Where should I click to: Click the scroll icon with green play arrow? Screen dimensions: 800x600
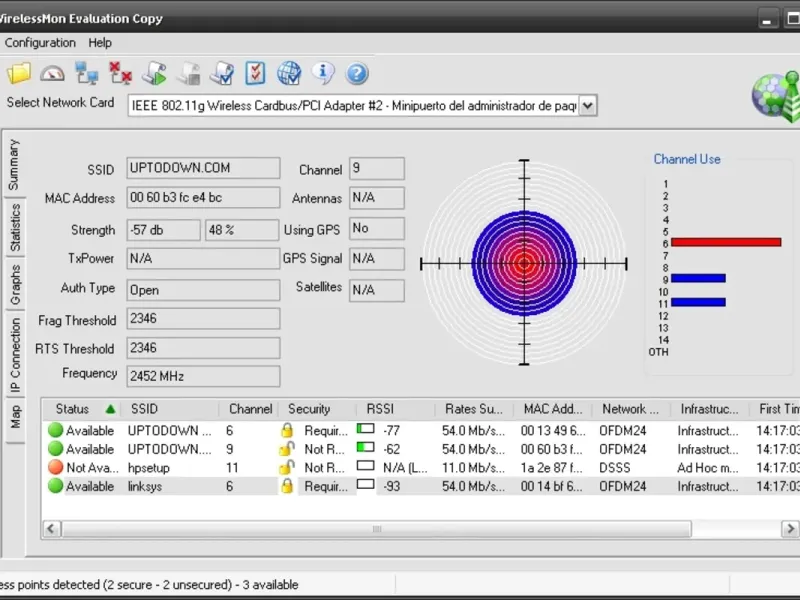155,73
